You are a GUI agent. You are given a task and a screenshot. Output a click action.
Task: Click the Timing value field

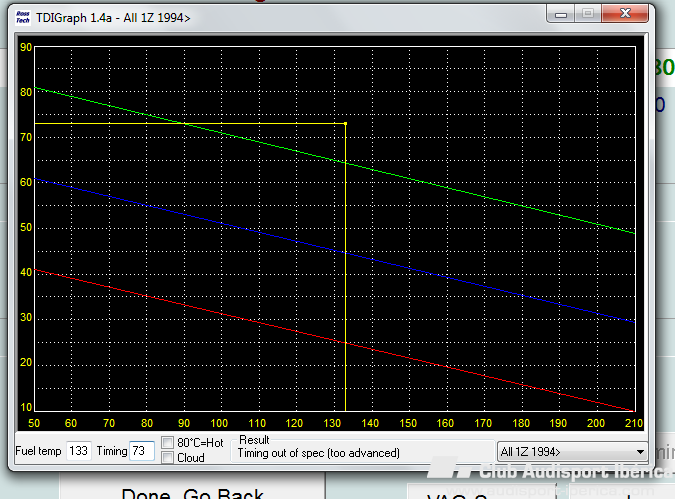[x=142, y=451]
